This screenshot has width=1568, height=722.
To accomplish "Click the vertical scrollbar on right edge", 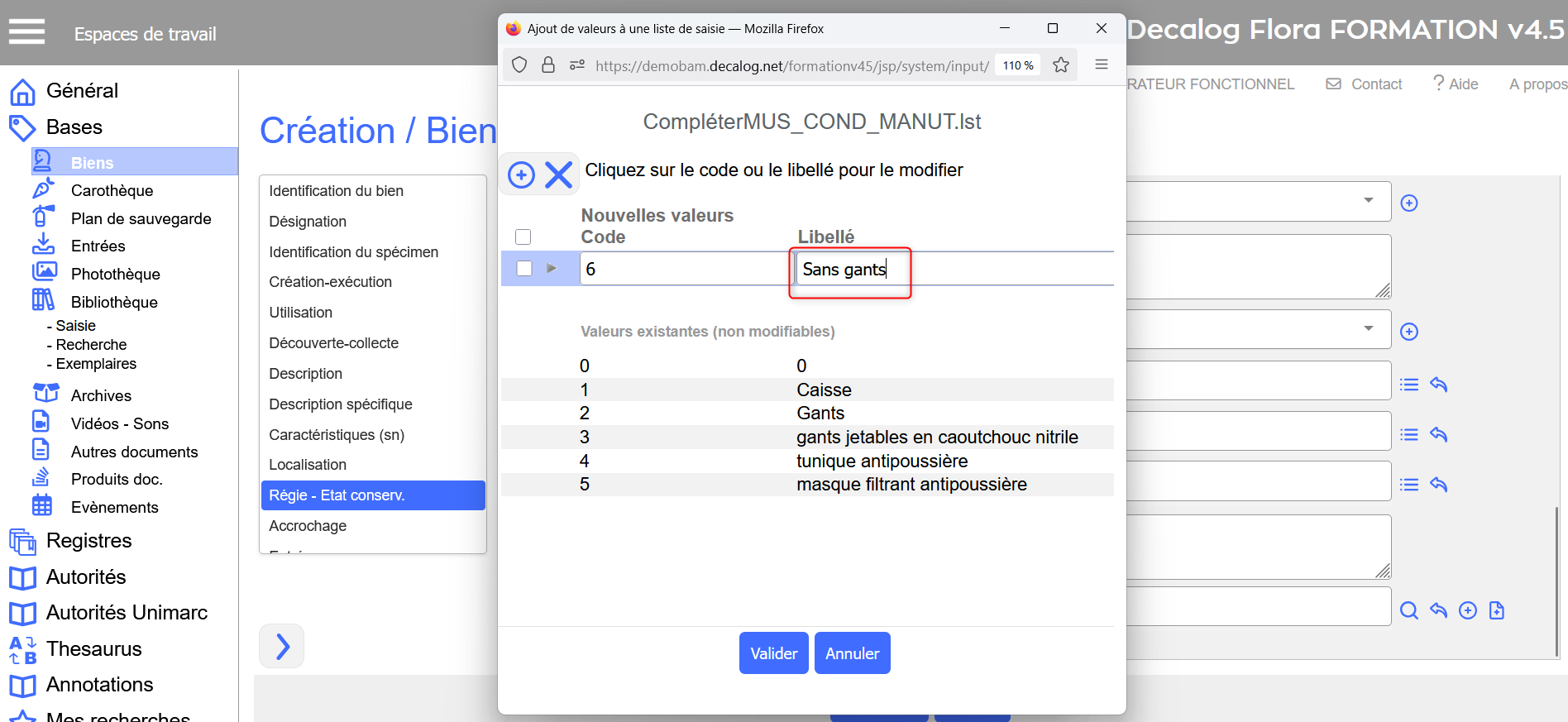I will pos(1556,579).
